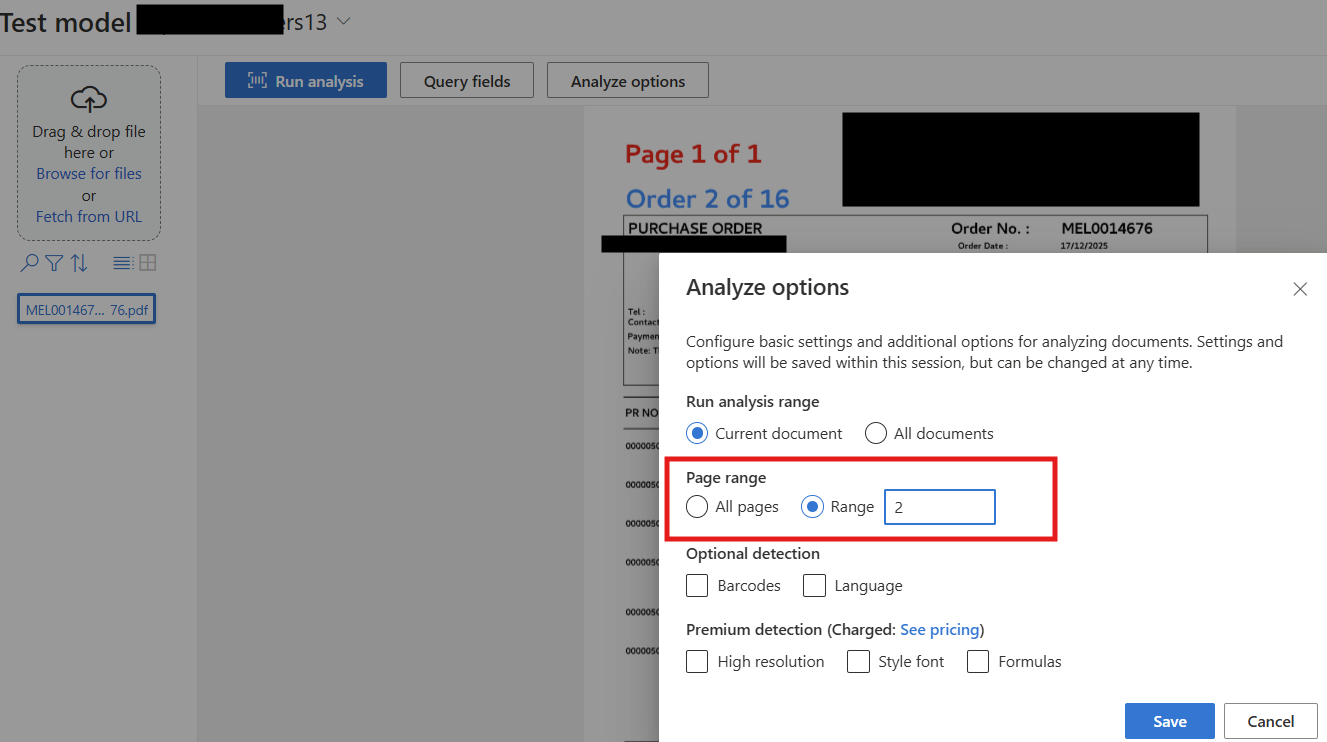Click the cloud upload icon in drop area
Viewport: 1327px width, 742px height.
point(88,100)
